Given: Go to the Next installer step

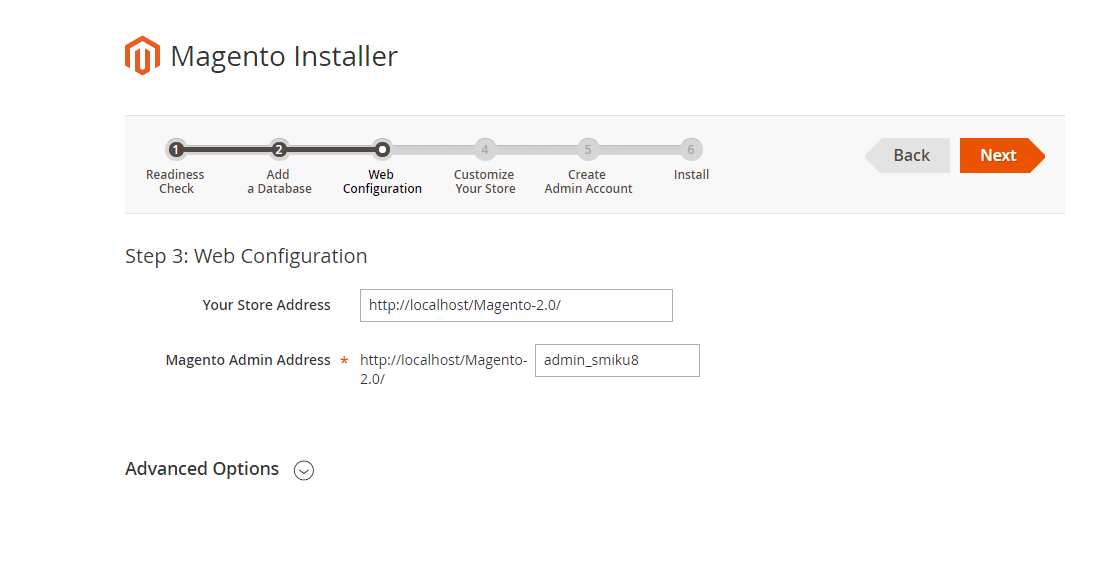Looking at the screenshot, I should (x=1002, y=155).
